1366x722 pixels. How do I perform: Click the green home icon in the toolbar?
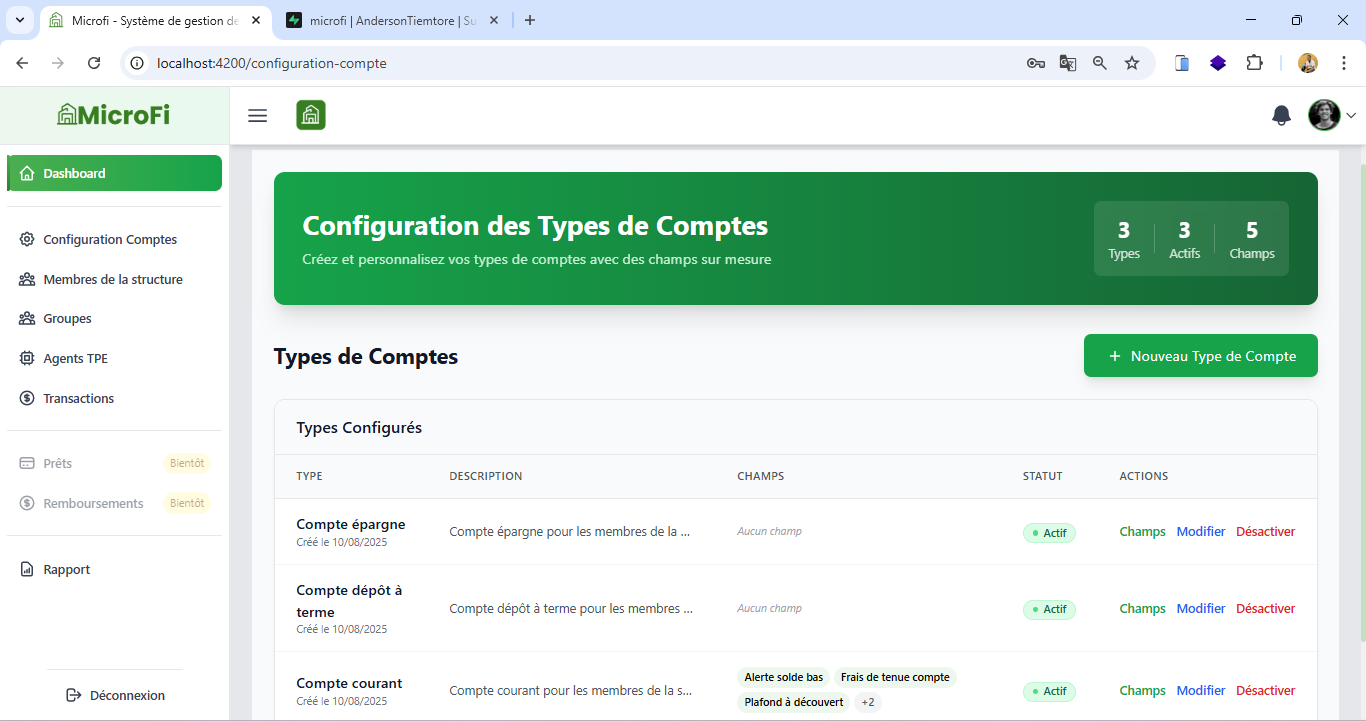[310, 115]
